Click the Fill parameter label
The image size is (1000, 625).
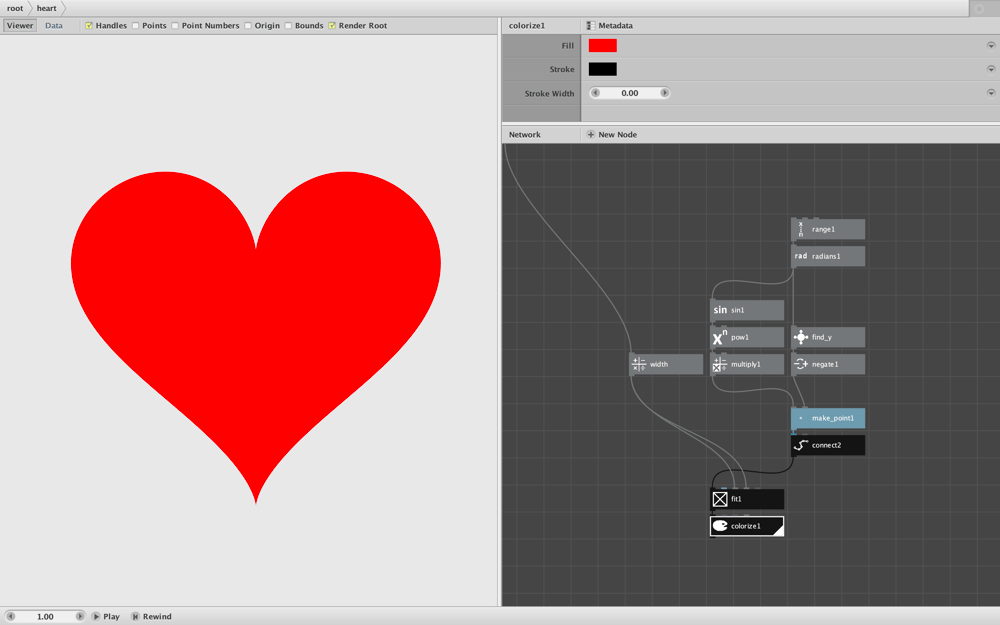click(x=568, y=45)
